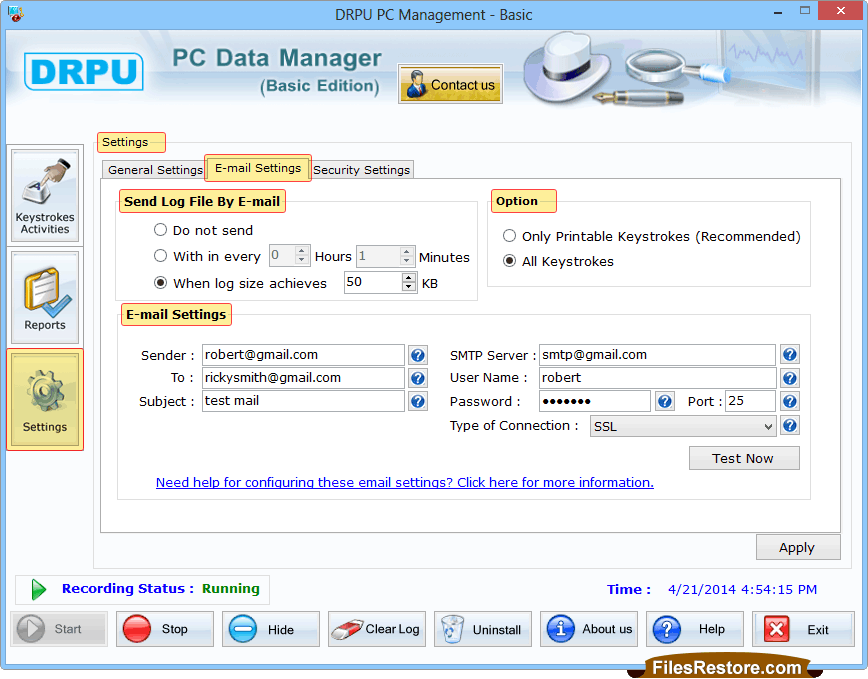
Task: Click the About us button
Action: click(588, 629)
